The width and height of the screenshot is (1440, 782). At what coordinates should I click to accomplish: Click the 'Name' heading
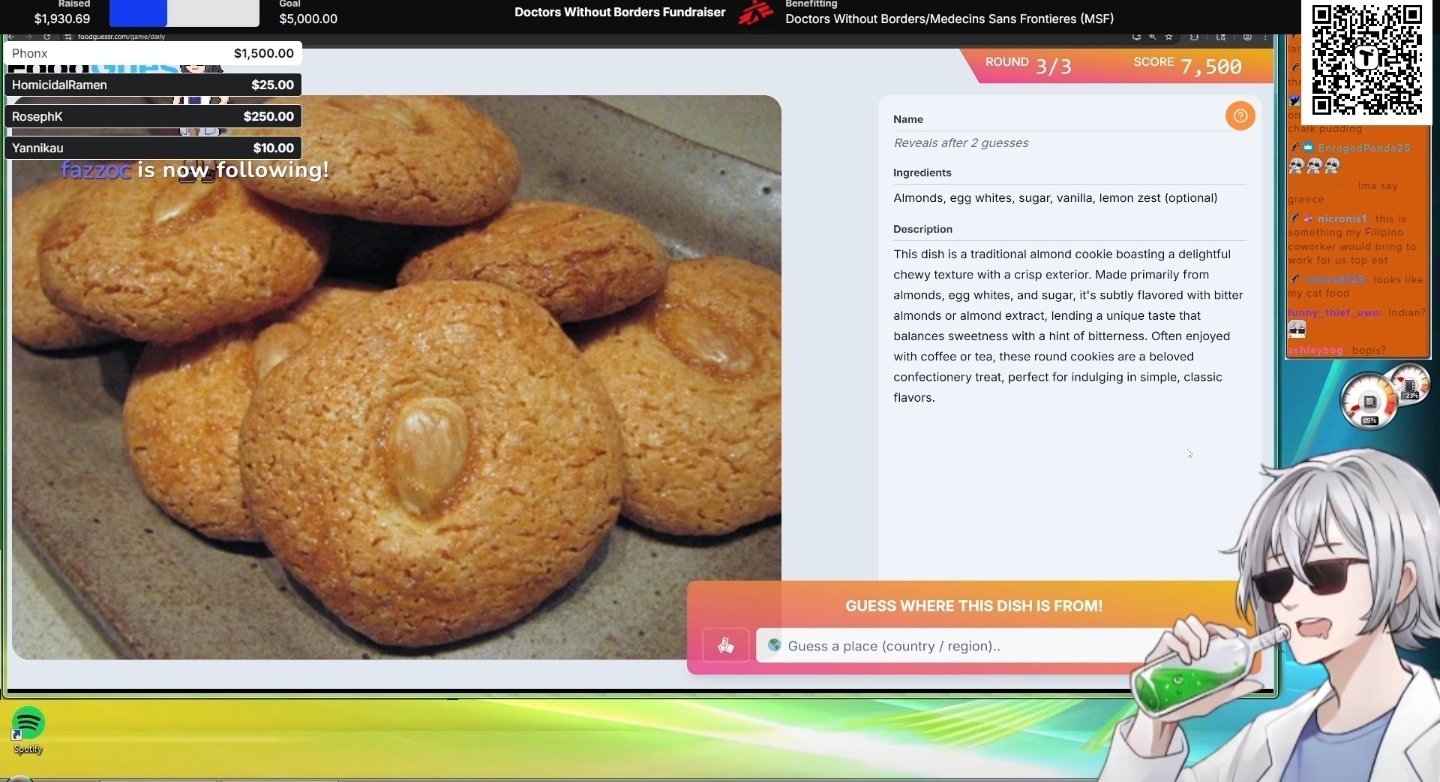(908, 119)
